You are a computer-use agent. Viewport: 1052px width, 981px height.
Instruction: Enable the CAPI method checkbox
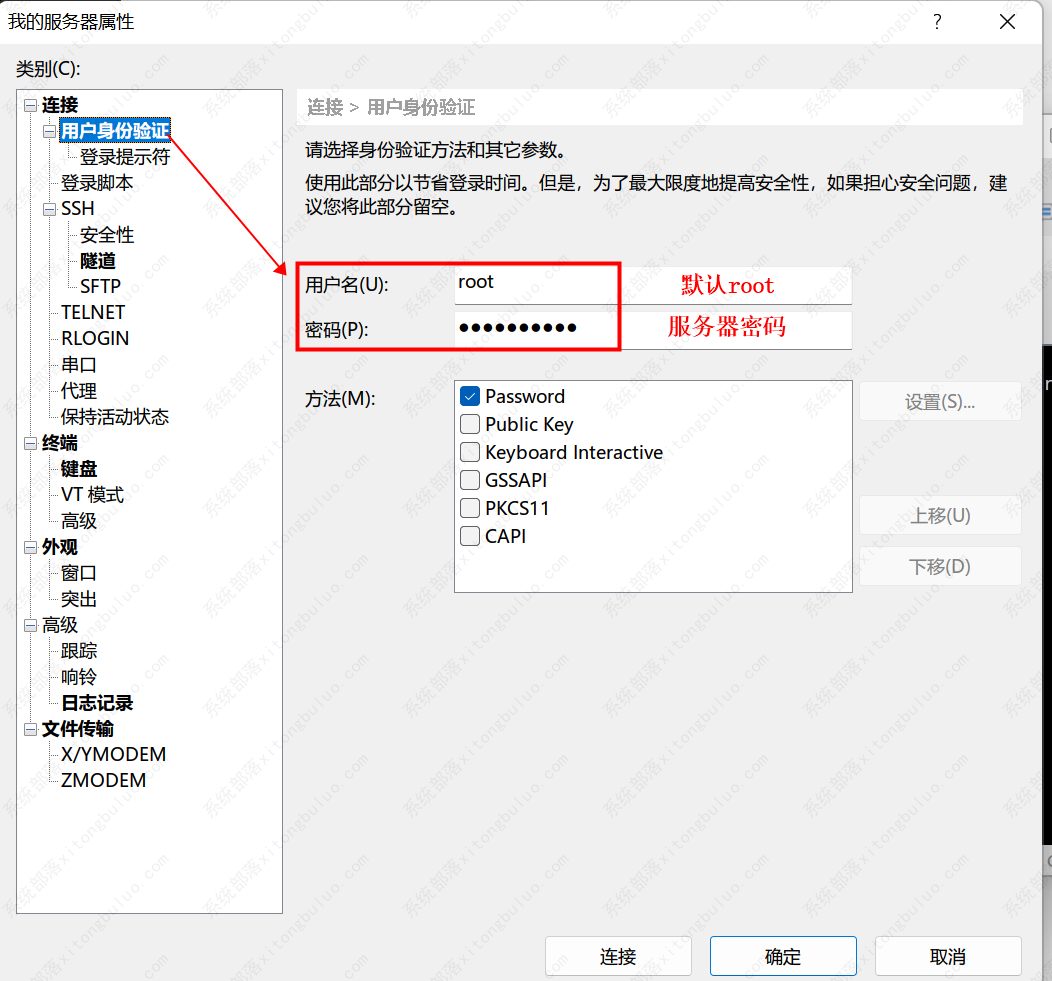[x=470, y=536]
